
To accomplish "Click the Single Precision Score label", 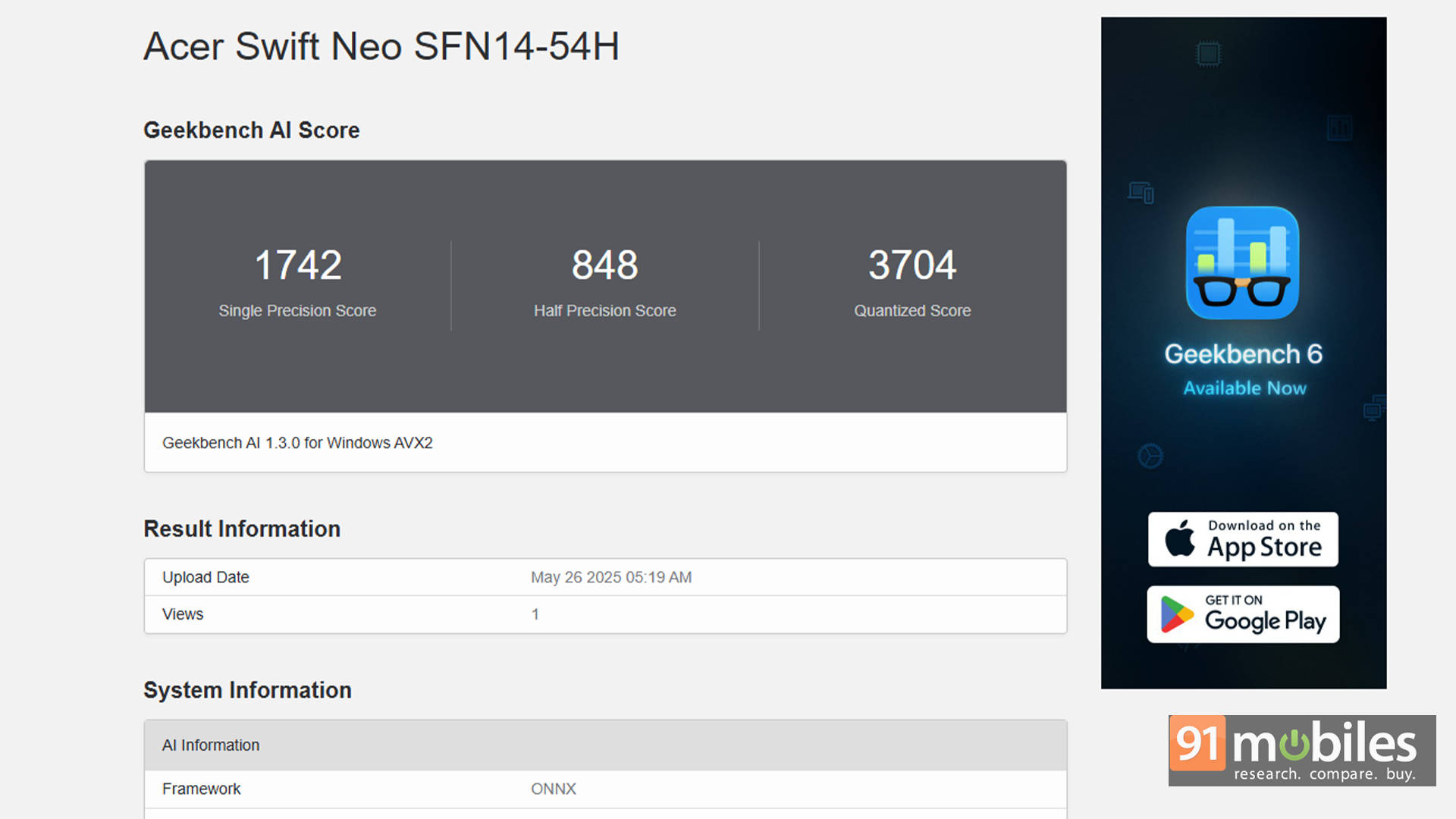I will click(x=297, y=311).
